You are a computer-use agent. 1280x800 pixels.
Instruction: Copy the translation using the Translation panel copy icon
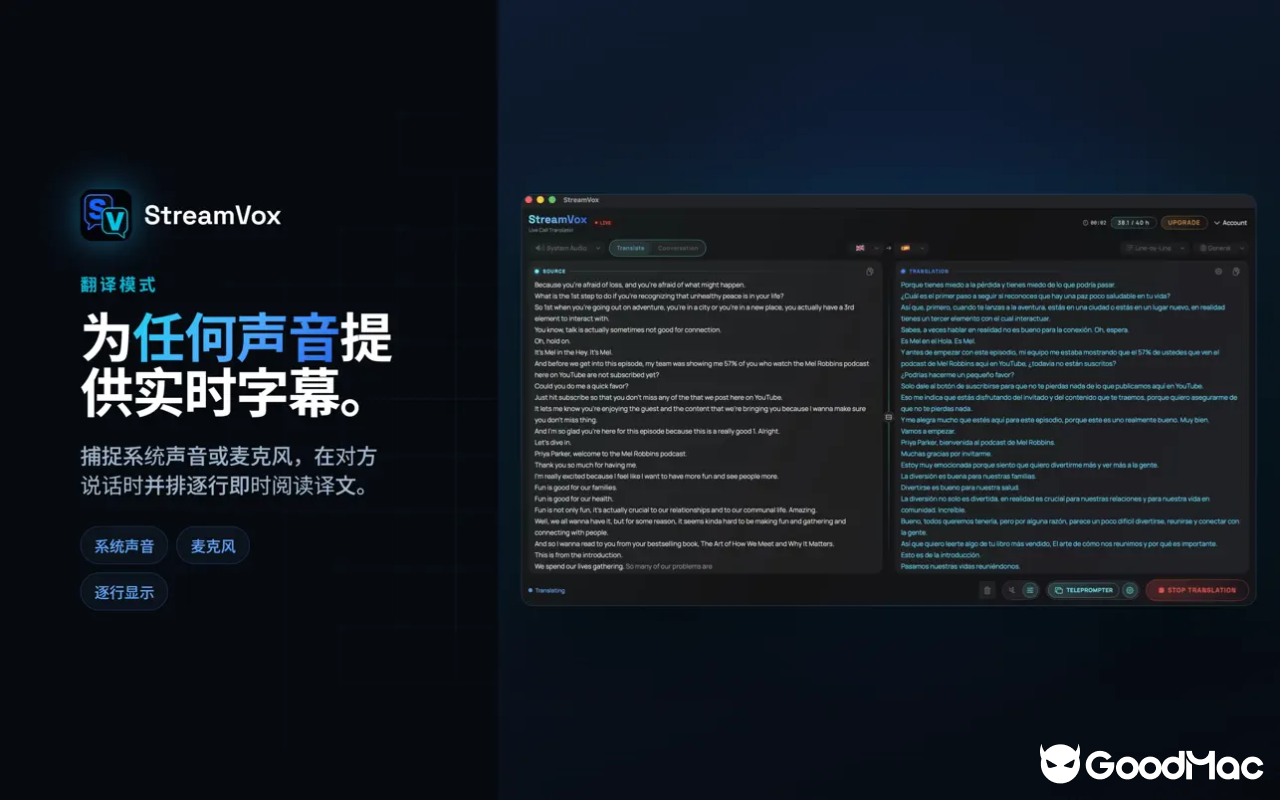[1236, 271]
